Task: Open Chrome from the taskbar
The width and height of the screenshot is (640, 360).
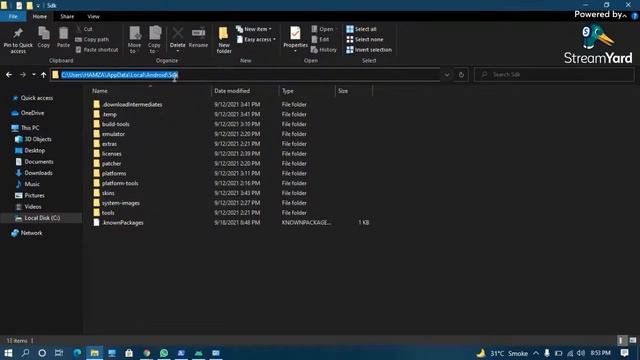Action: pyautogui.click(x=147, y=353)
